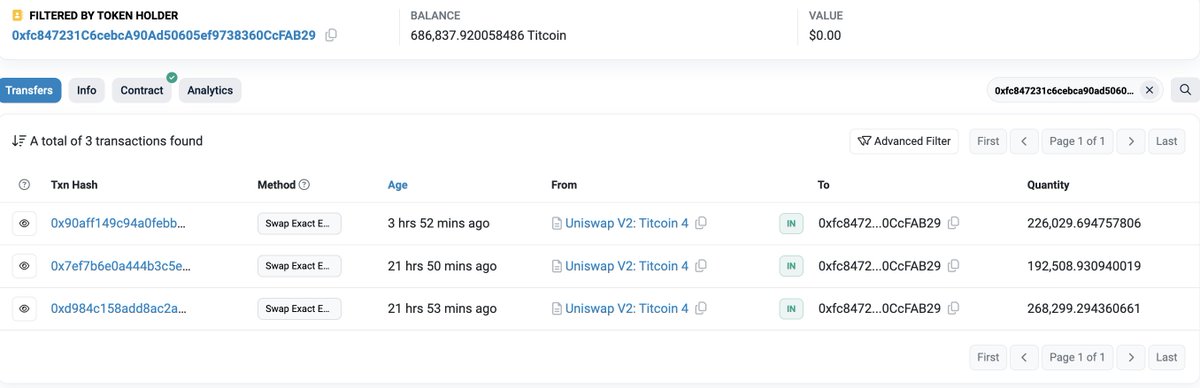Click To address 0xfc8472...0CcFAB29 in first row
This screenshot has width=1200, height=388.
coord(879,223)
